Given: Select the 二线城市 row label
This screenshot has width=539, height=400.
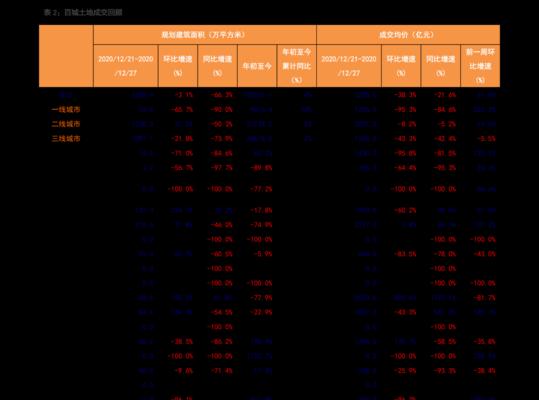Looking at the screenshot, I should (x=66, y=124).
